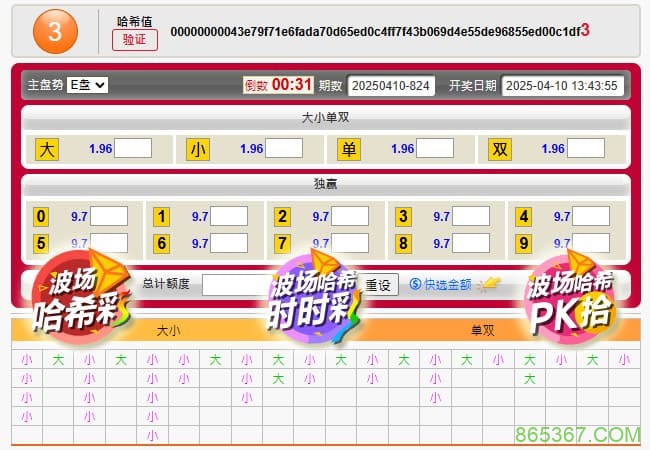Focus the 双 bet amount input
650x450 pixels.
click(x=586, y=148)
